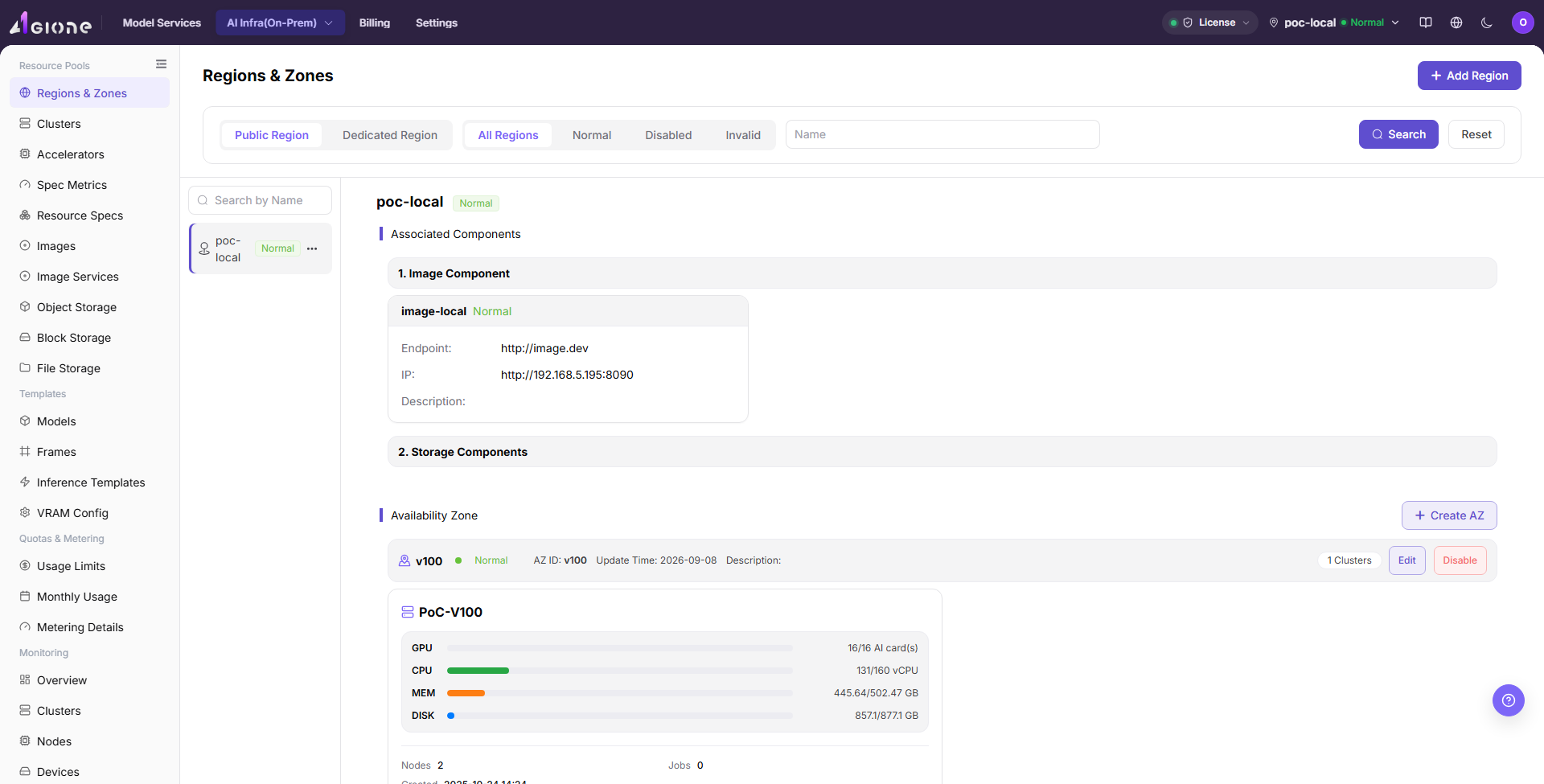Toggle dark mode moon icon

point(1487,23)
